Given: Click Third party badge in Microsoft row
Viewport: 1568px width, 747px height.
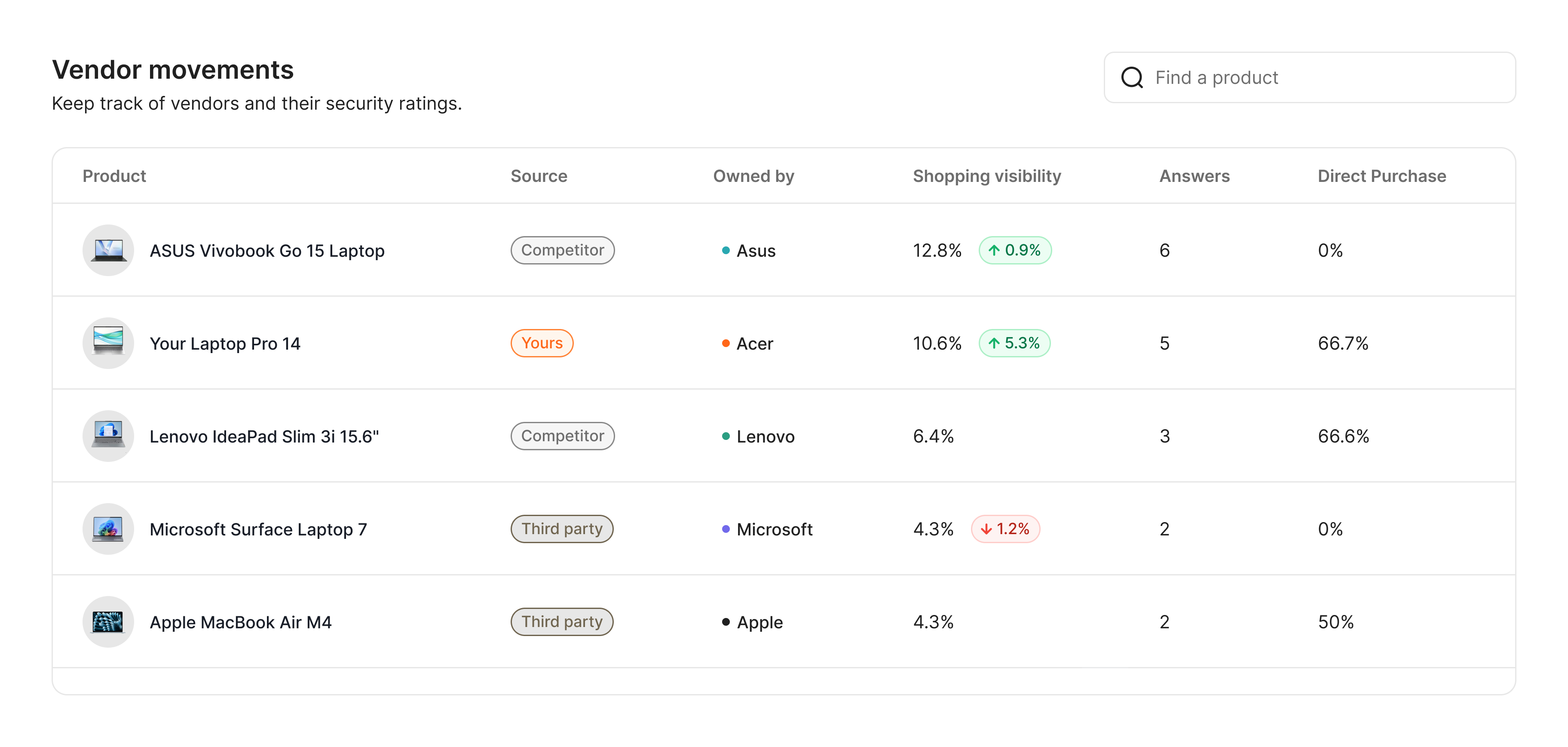Looking at the screenshot, I should [x=562, y=529].
